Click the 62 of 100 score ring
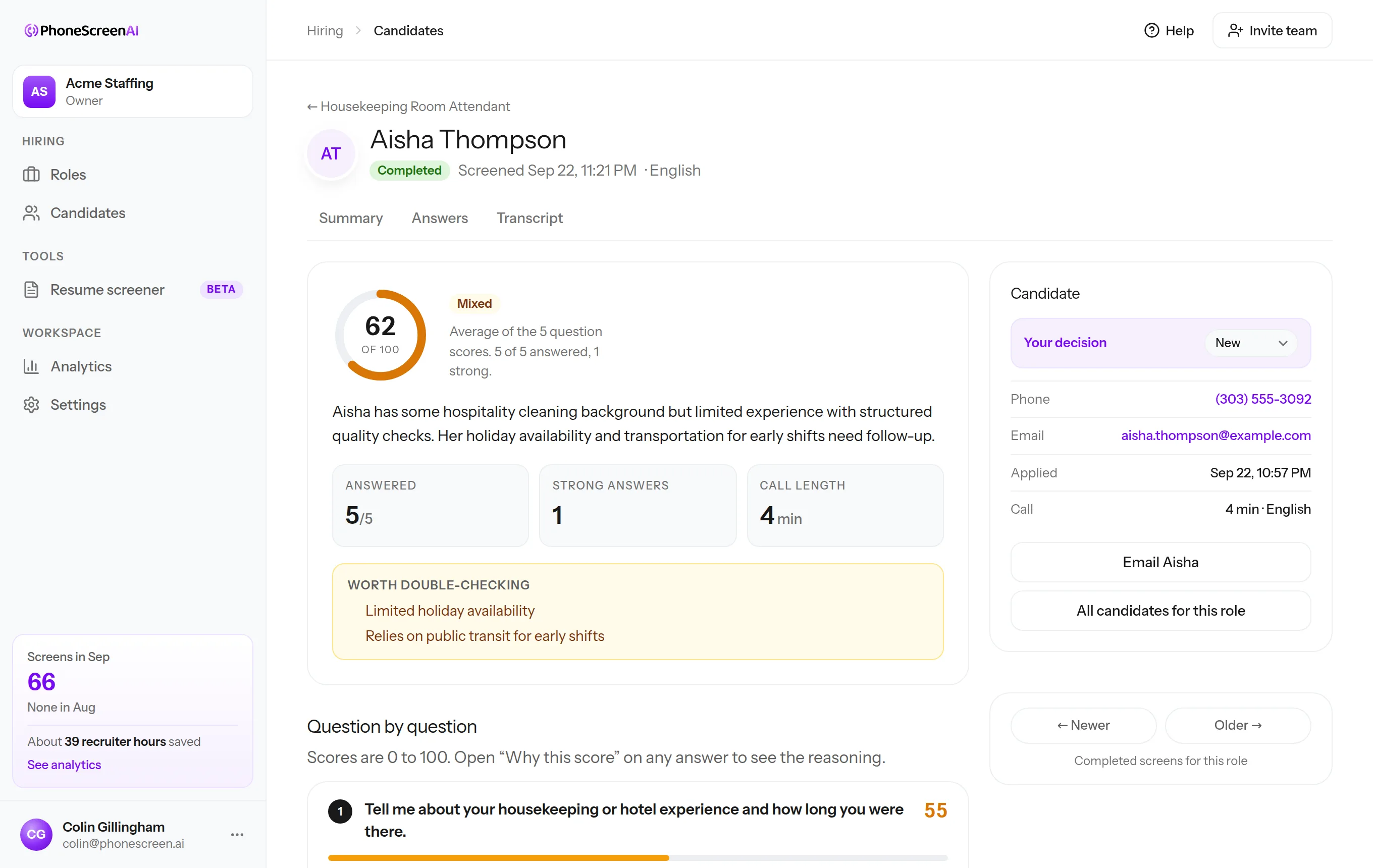This screenshot has width=1373, height=868. tap(380, 335)
